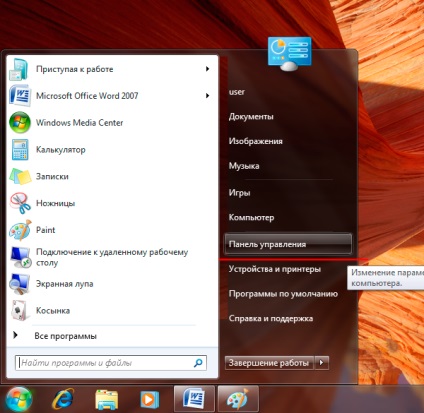Click the Экранная лупа magnifier icon

coord(20,284)
